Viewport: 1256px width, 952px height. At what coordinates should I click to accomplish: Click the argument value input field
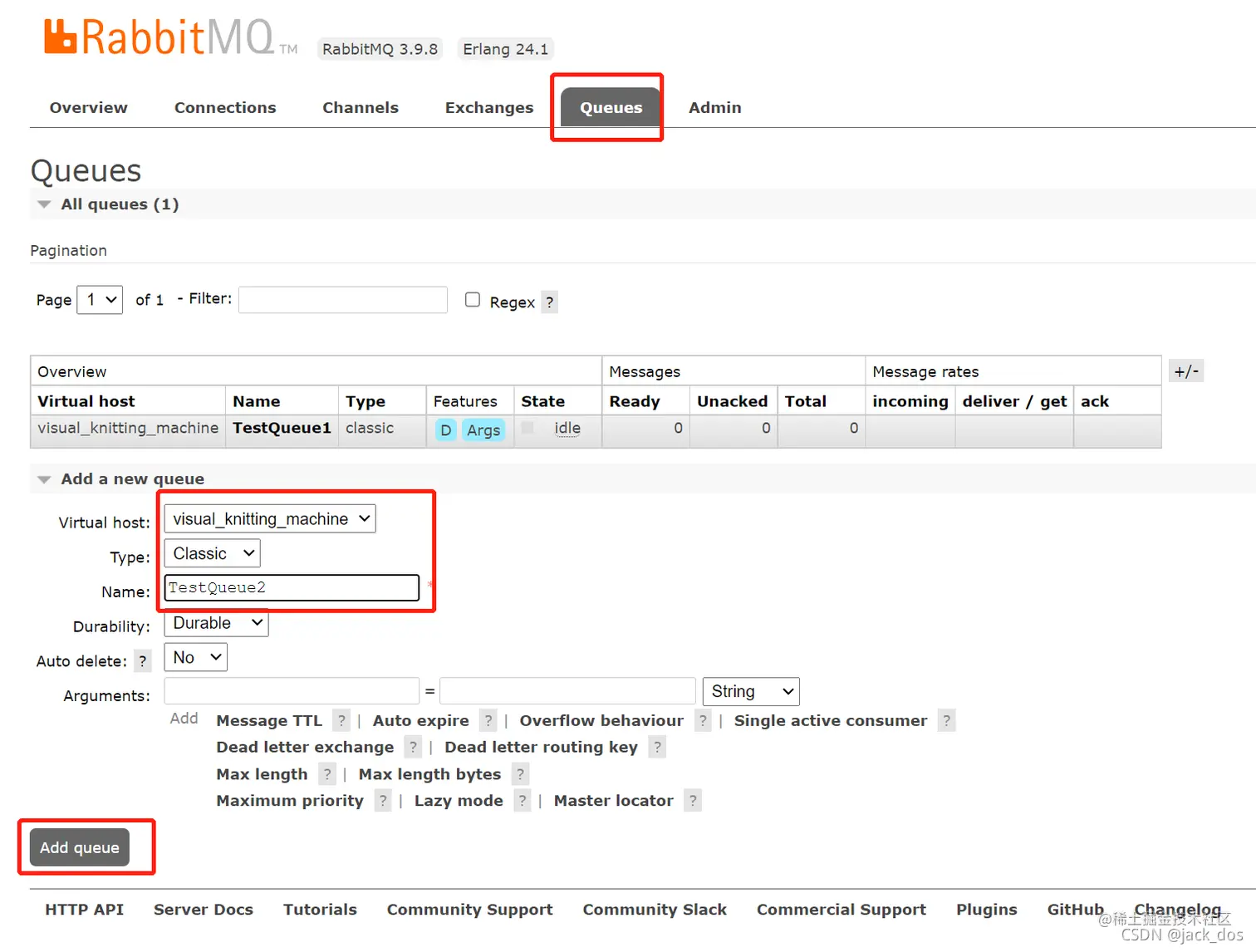point(567,691)
